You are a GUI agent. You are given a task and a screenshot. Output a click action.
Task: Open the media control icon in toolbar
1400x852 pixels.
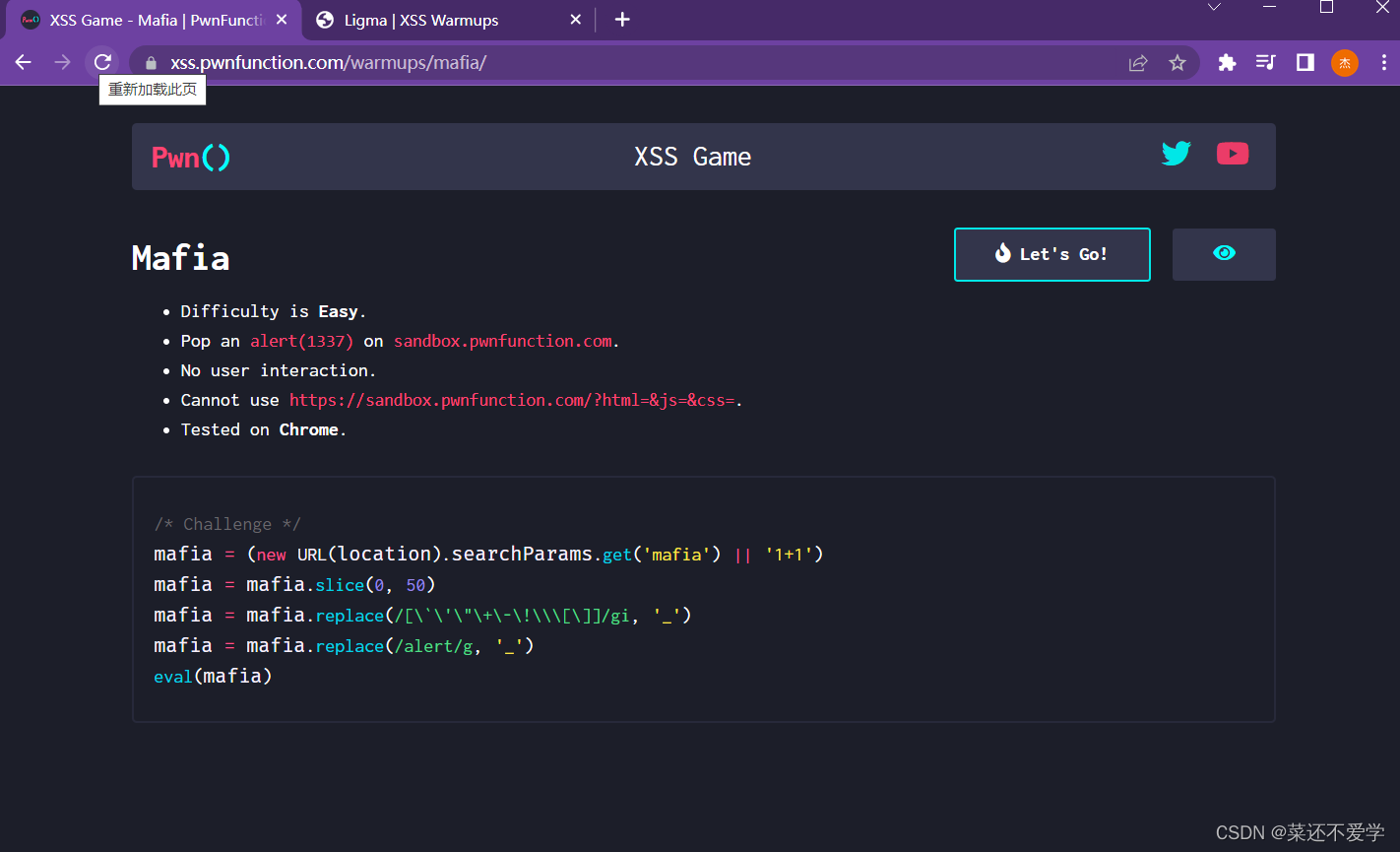(x=1266, y=63)
